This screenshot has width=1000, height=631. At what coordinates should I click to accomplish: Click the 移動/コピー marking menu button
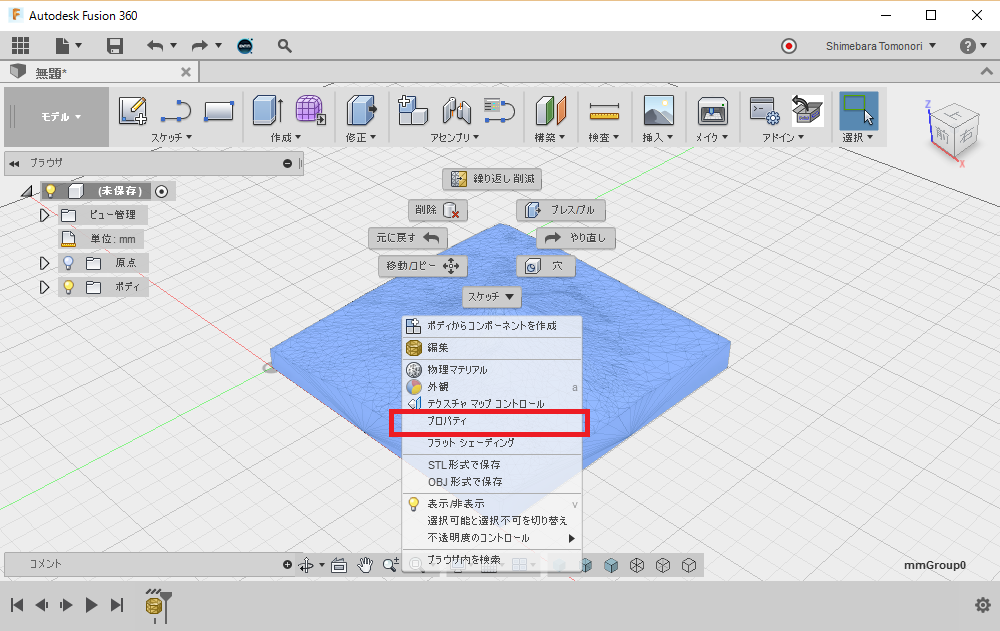(x=423, y=266)
